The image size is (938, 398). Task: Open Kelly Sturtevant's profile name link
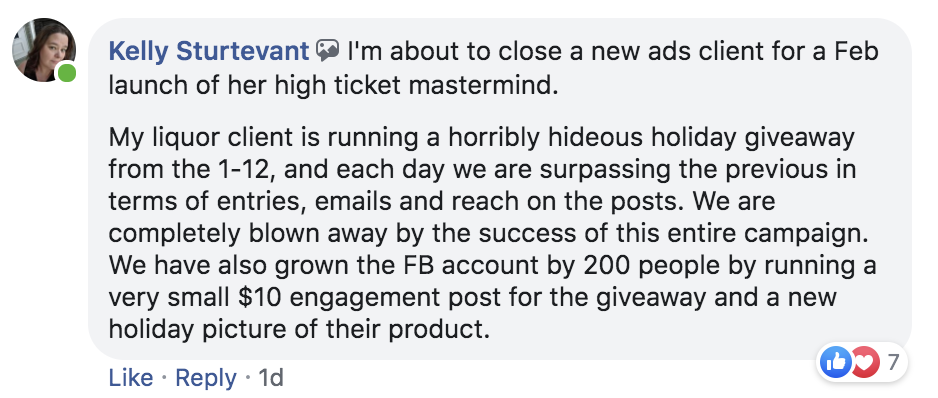209,52
